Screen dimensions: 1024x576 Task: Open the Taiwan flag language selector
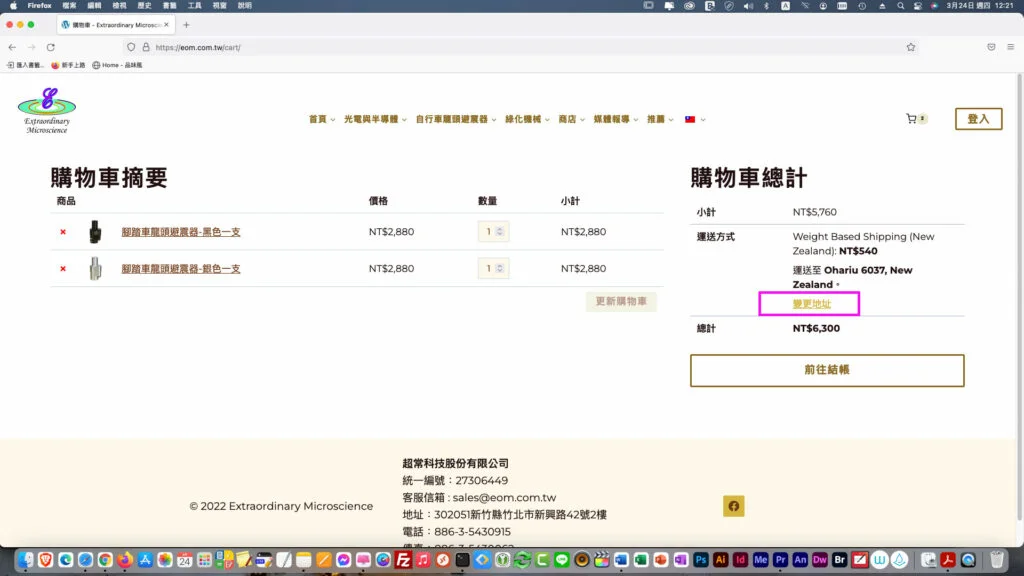pos(694,119)
